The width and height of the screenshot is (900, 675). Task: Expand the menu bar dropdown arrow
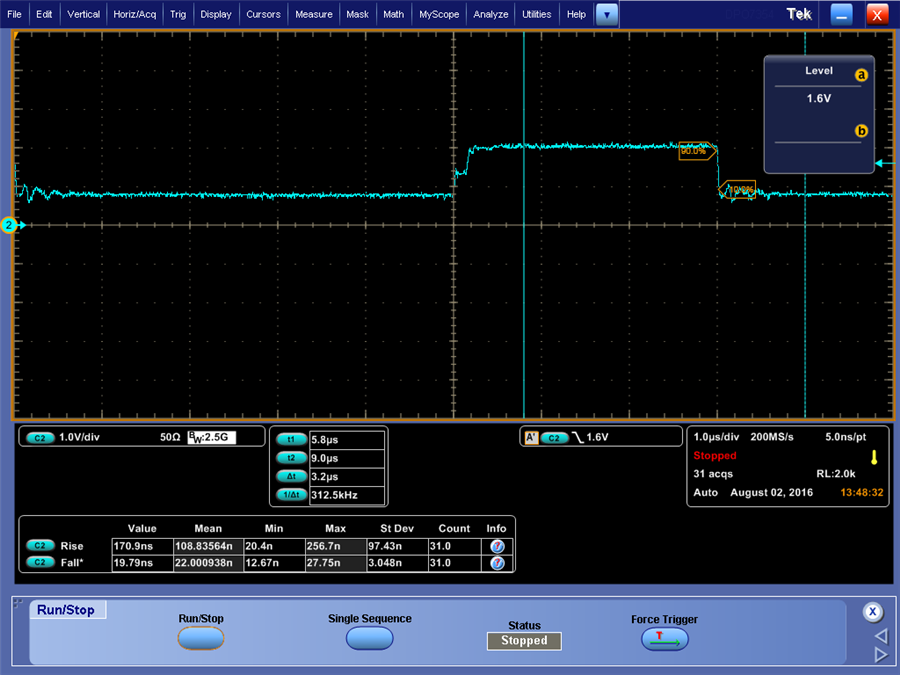point(607,15)
